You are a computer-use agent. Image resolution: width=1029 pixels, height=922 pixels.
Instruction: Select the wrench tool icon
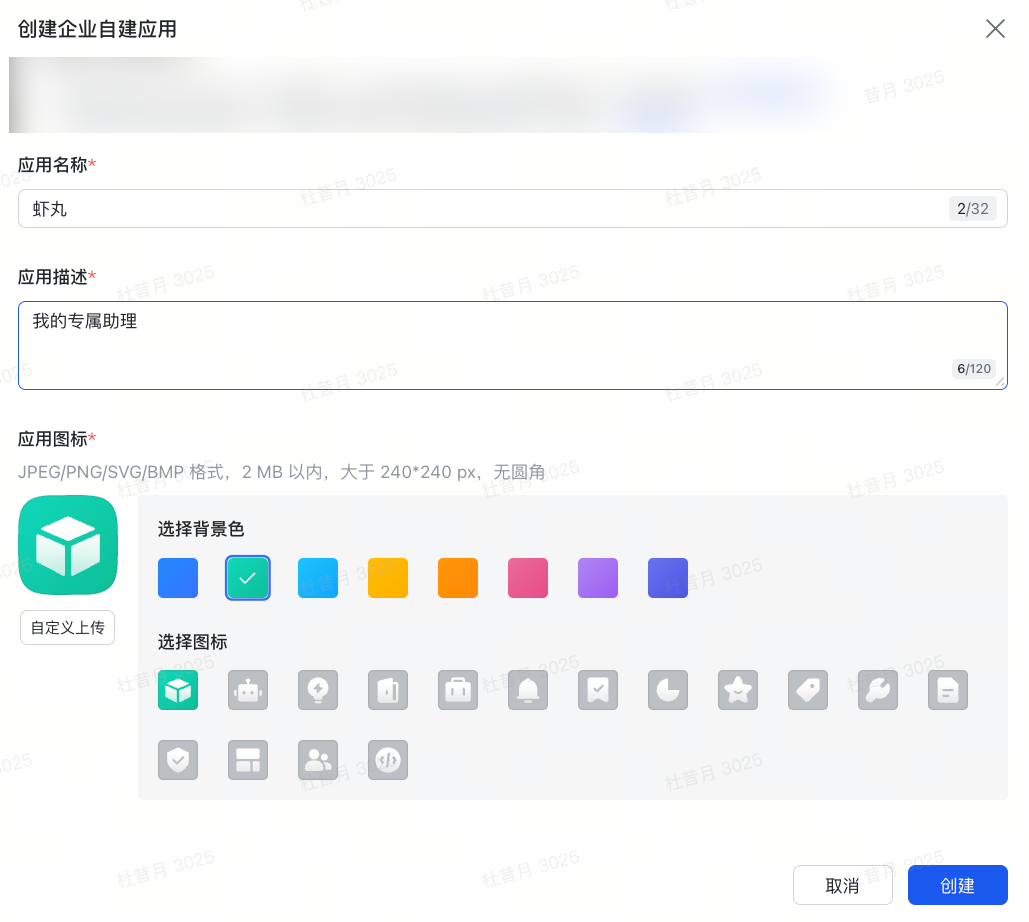(x=878, y=690)
